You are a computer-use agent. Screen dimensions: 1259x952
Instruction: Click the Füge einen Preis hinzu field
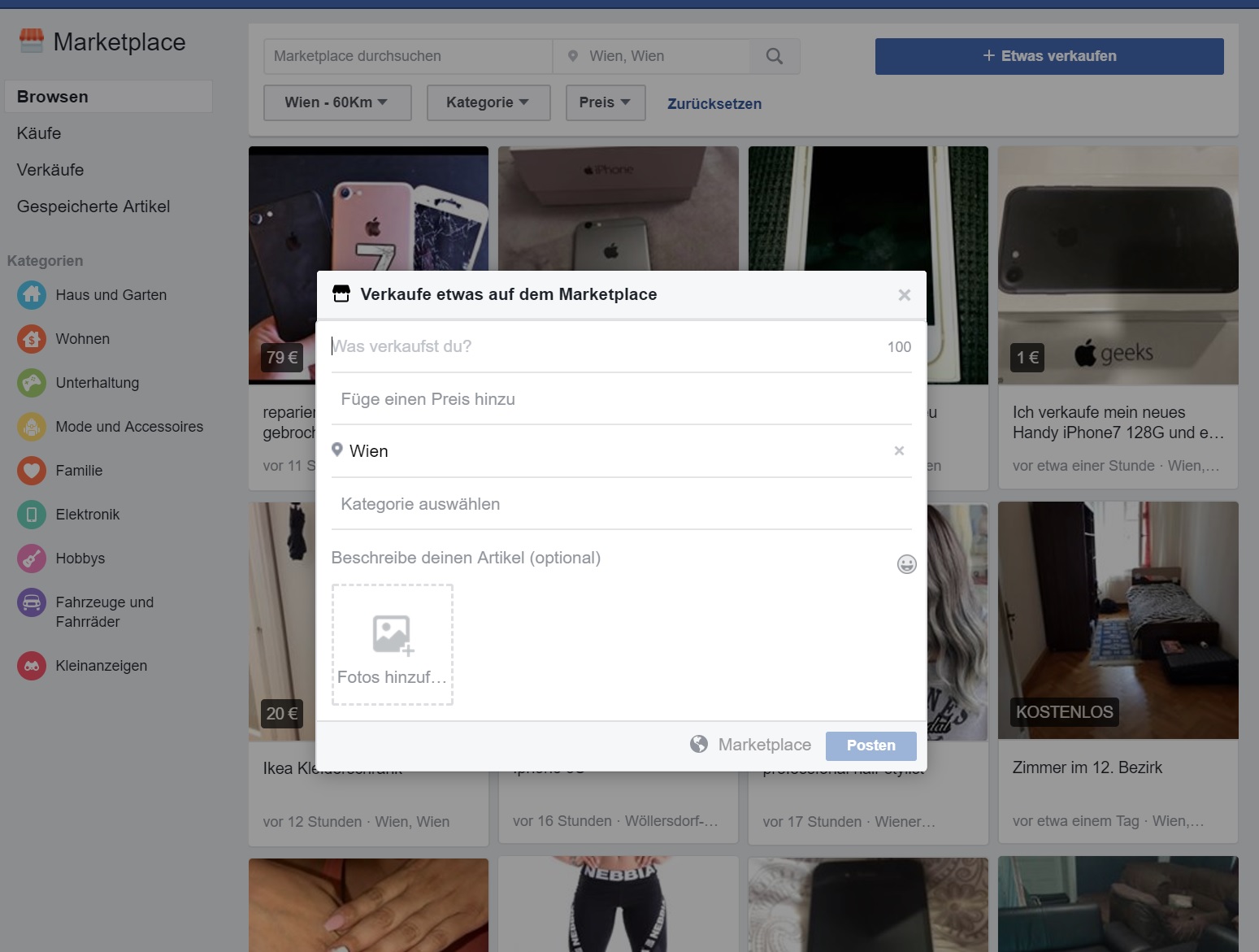click(621, 399)
